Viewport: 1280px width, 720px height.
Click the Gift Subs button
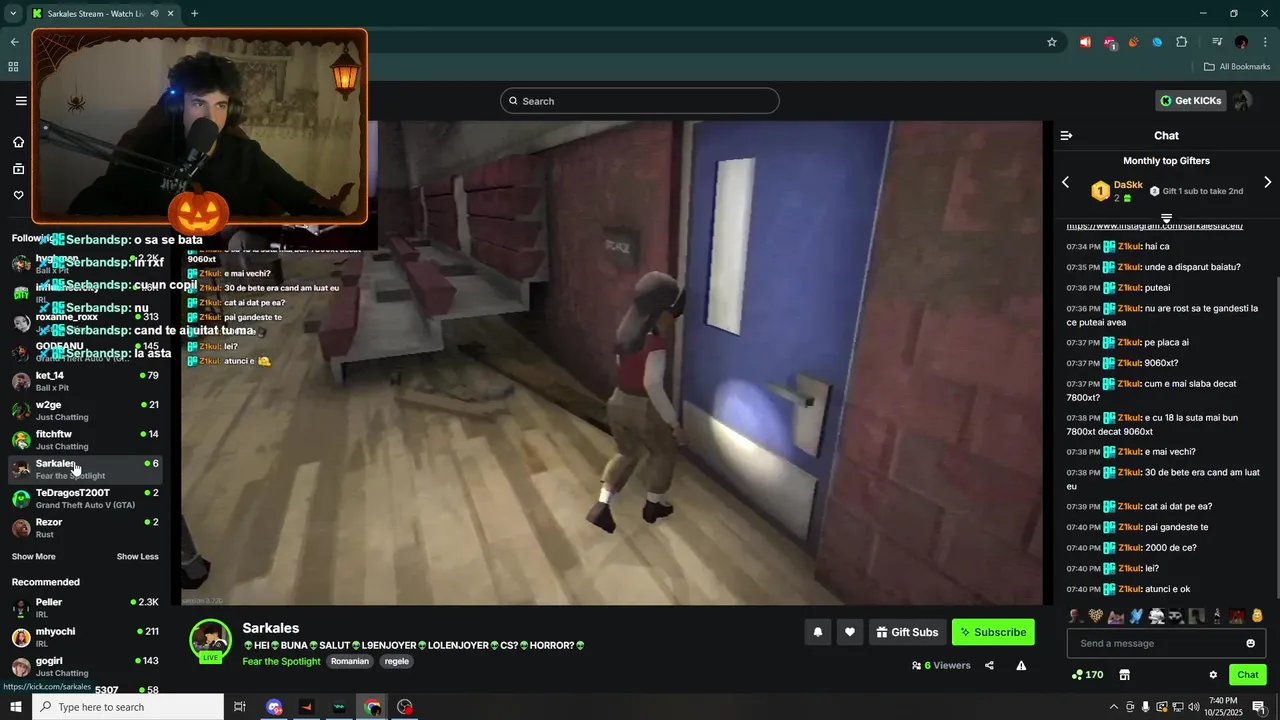[907, 632]
